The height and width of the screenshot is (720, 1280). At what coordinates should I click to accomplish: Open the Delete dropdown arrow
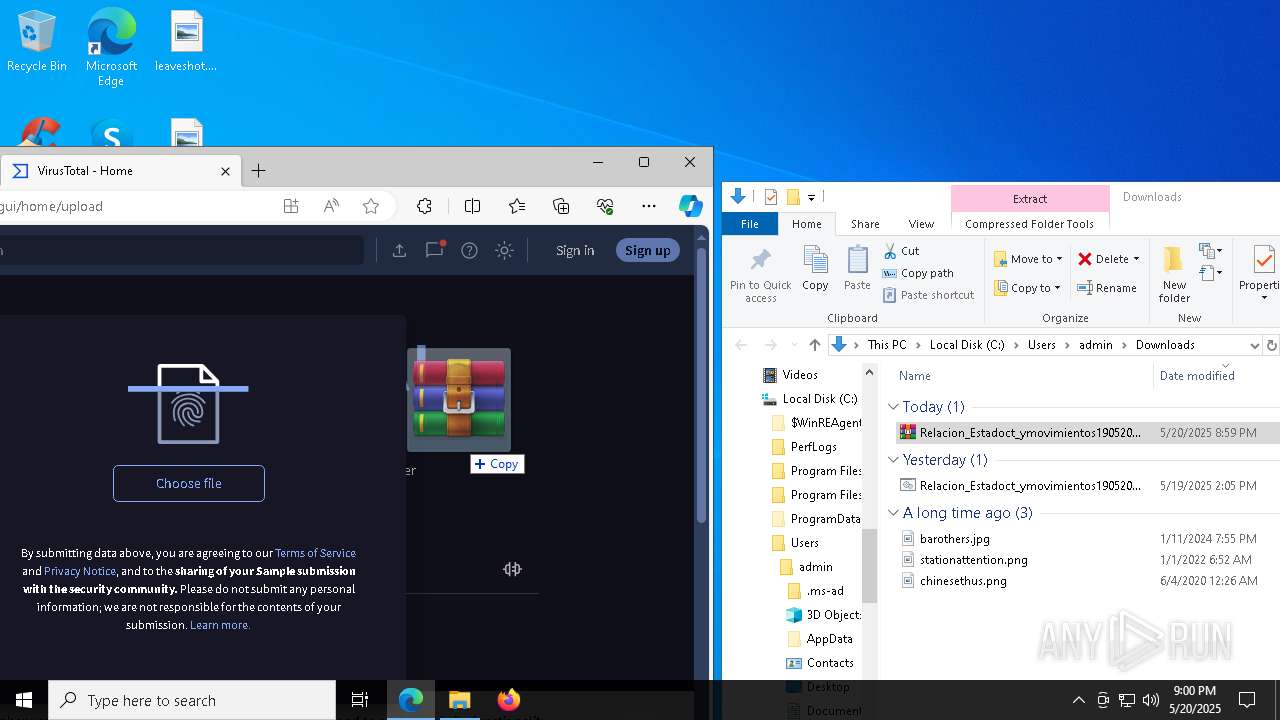pos(1136,259)
